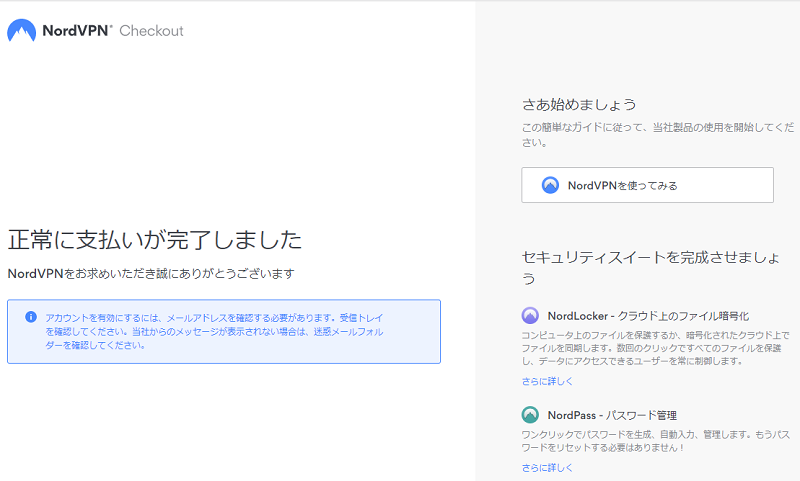The width and height of the screenshot is (800, 481).
Task: Click the NordPass description paragraph
Action: [x=656, y=441]
